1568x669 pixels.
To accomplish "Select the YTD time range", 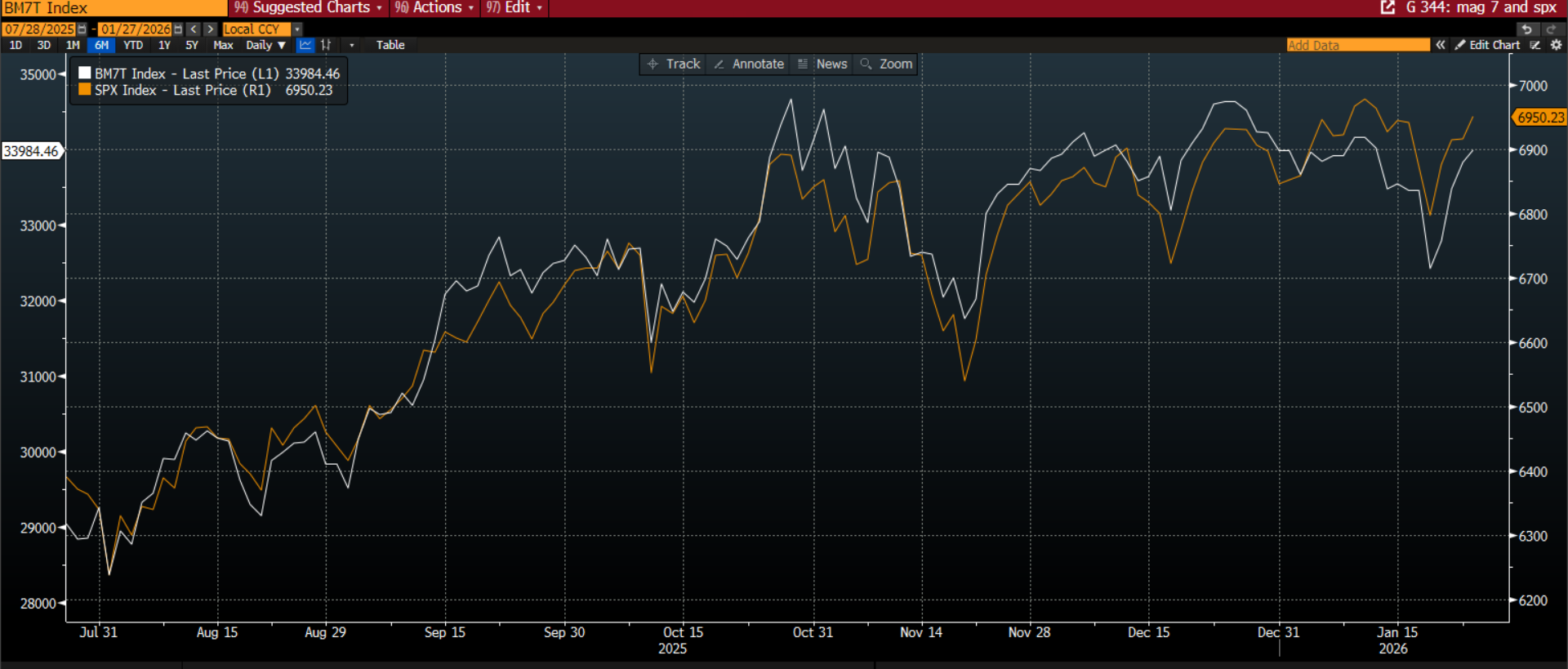I will coord(133,45).
